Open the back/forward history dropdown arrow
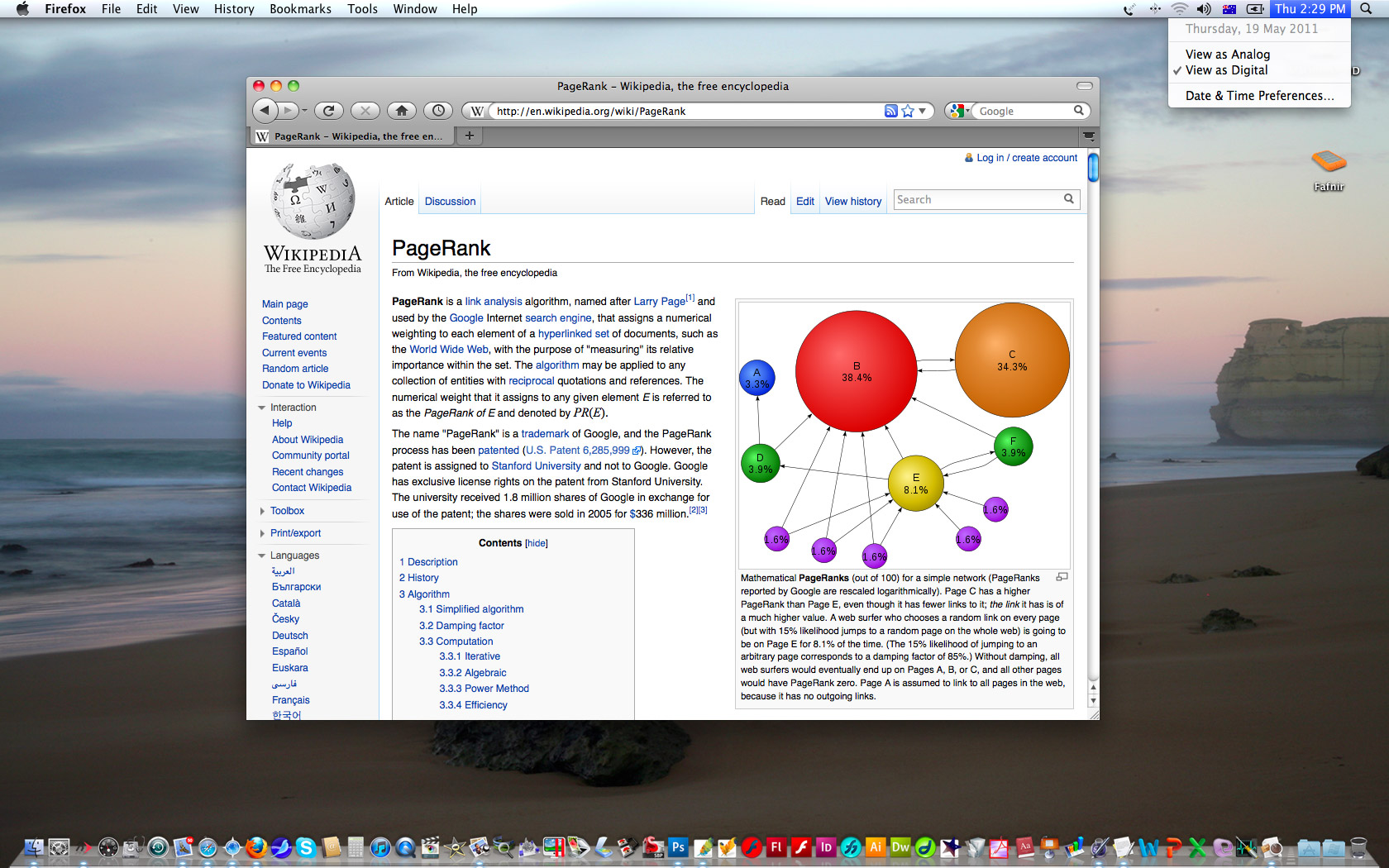The width and height of the screenshot is (1389, 868). click(x=304, y=110)
